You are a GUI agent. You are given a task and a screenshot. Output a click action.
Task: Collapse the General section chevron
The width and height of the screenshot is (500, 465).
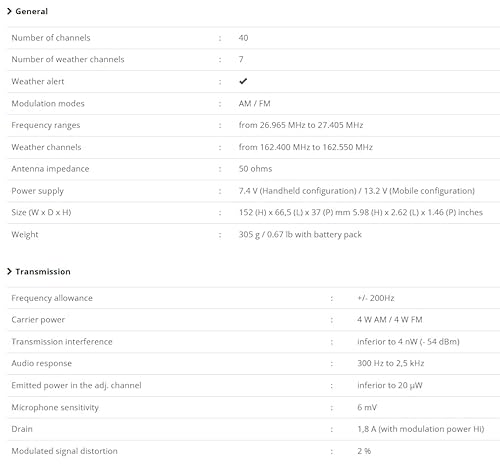tap(9, 11)
